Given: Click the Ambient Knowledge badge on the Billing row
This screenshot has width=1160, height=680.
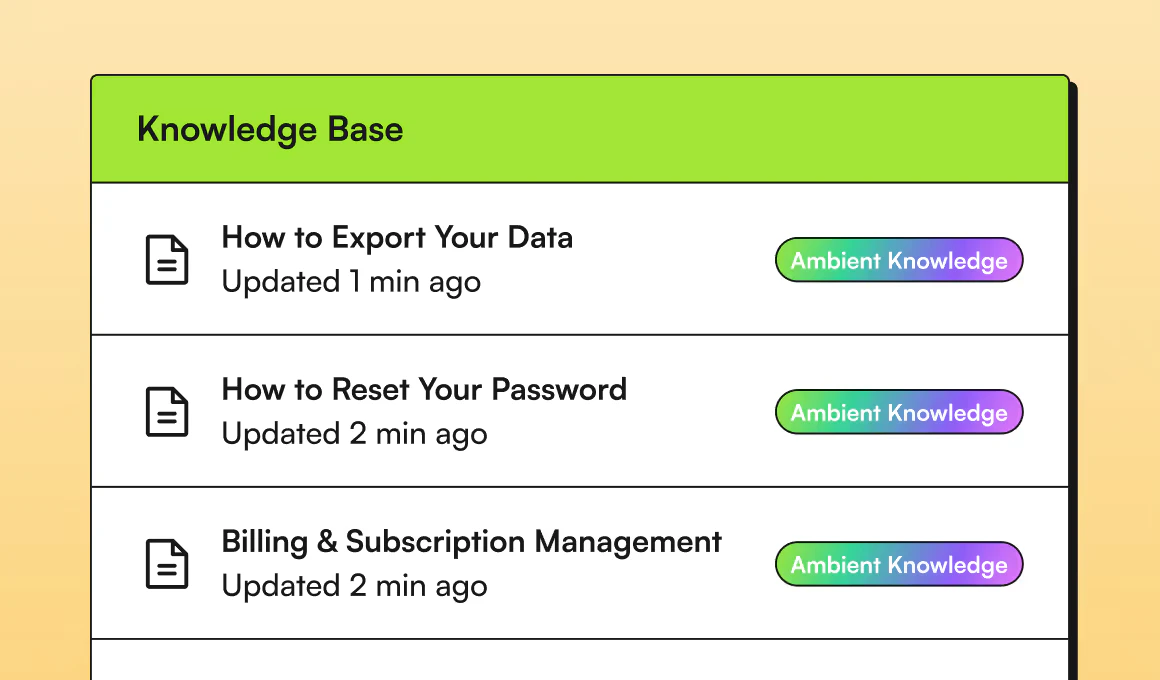Looking at the screenshot, I should (x=899, y=565).
